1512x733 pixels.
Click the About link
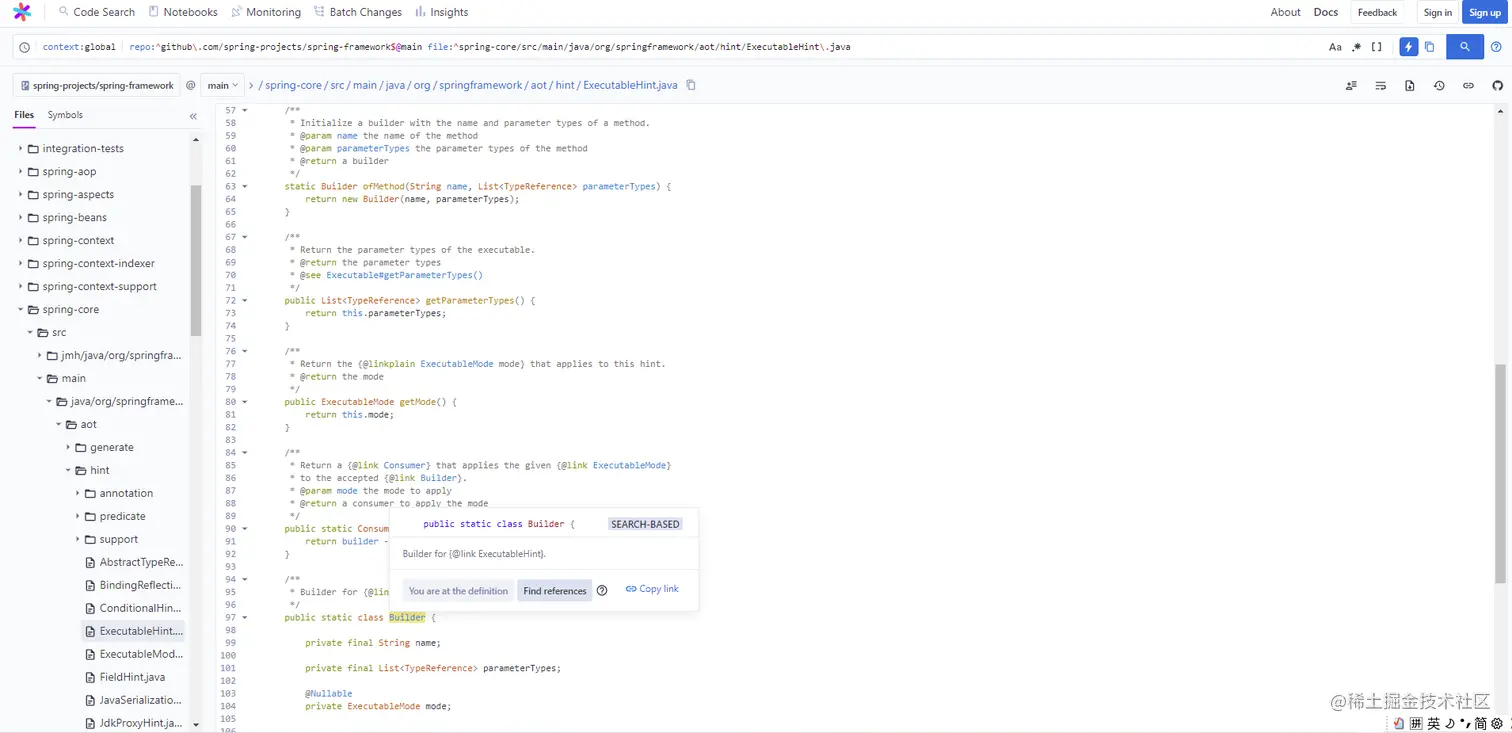pos(1285,12)
